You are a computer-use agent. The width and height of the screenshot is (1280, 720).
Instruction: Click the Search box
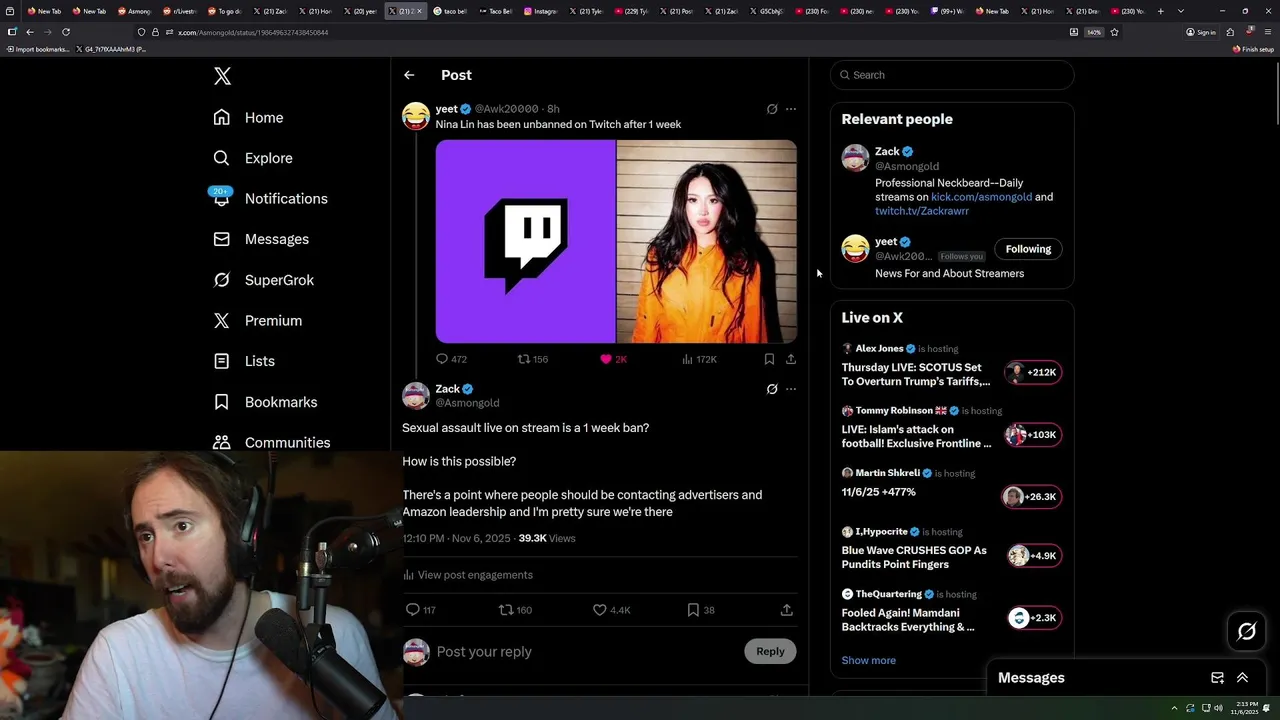pyautogui.click(x=952, y=75)
